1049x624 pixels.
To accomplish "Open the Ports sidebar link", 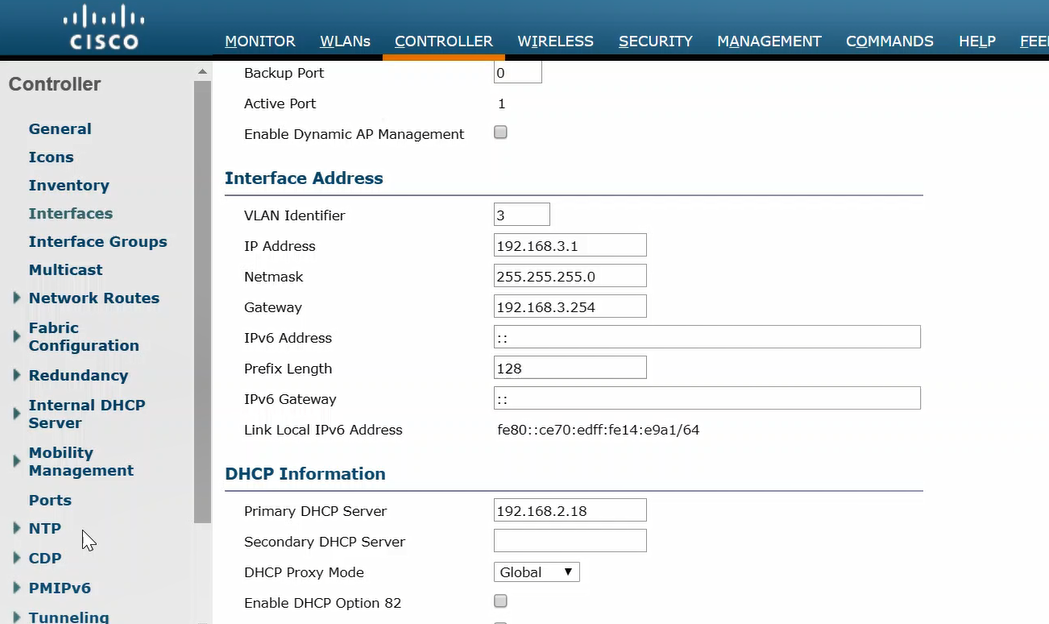I will click(x=50, y=500).
